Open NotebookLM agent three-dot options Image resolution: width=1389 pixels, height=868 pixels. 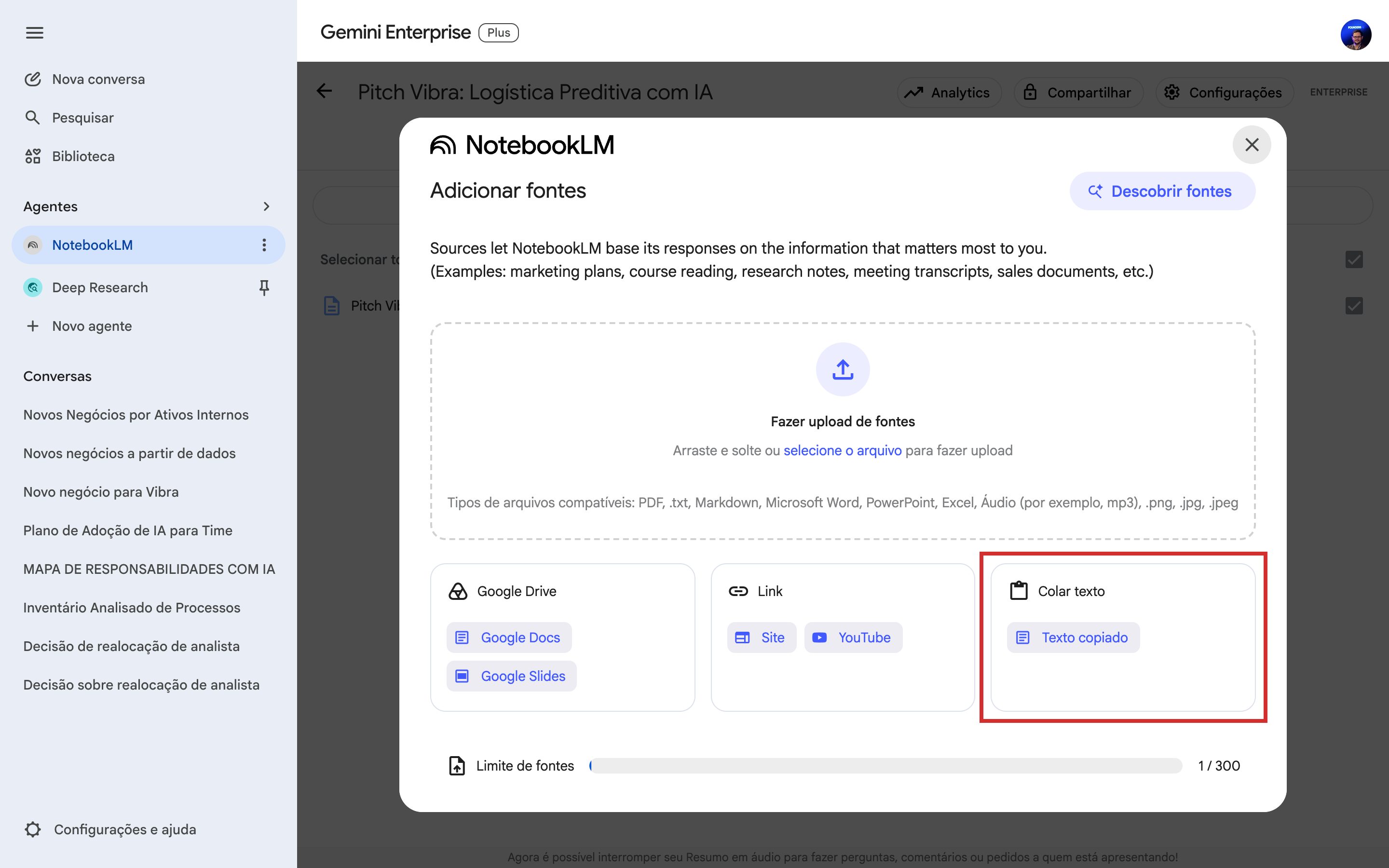[264, 245]
